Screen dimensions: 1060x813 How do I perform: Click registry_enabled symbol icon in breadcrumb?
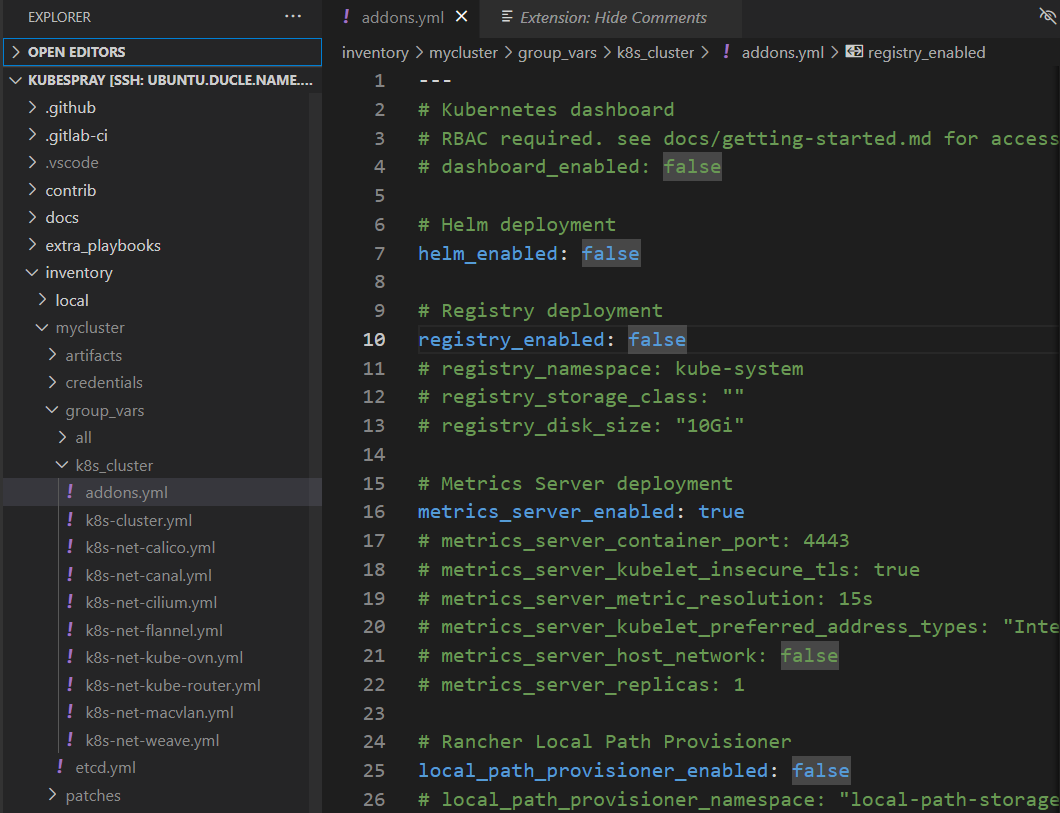click(854, 52)
